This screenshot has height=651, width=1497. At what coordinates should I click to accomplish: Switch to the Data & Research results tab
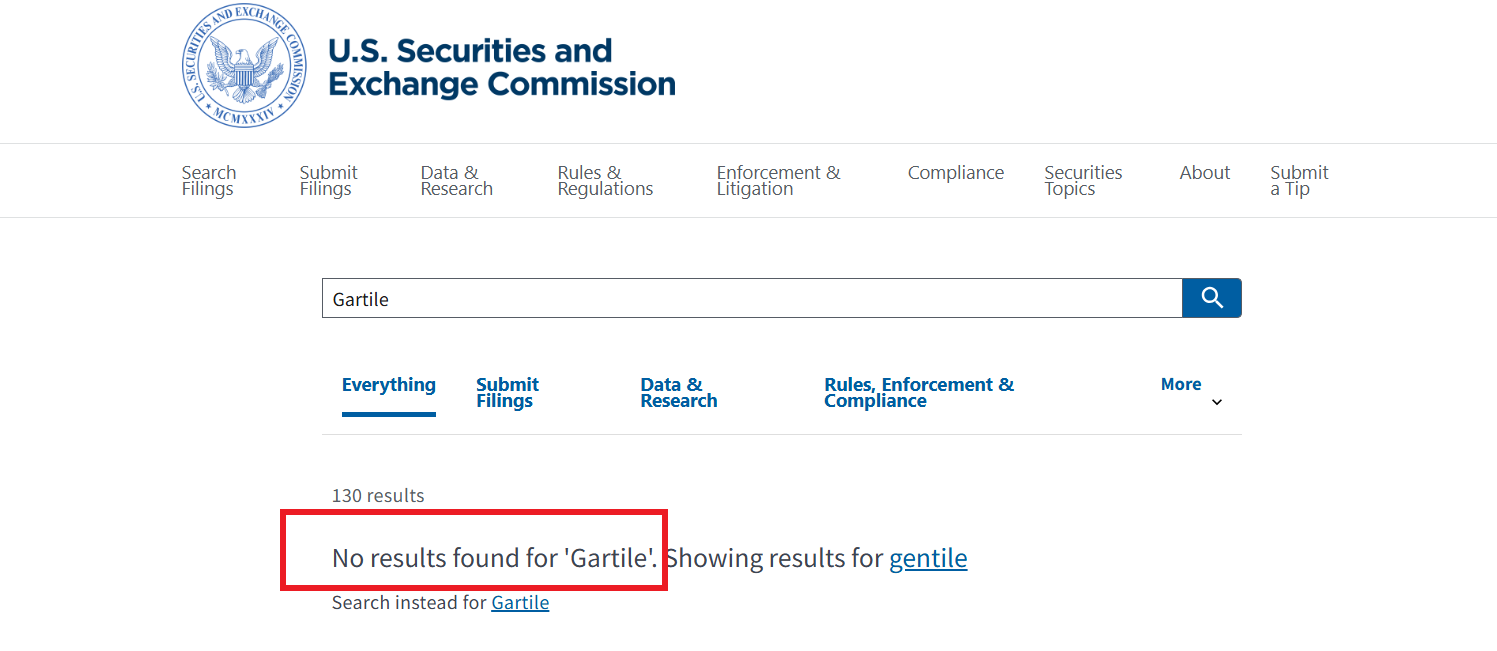tap(679, 393)
